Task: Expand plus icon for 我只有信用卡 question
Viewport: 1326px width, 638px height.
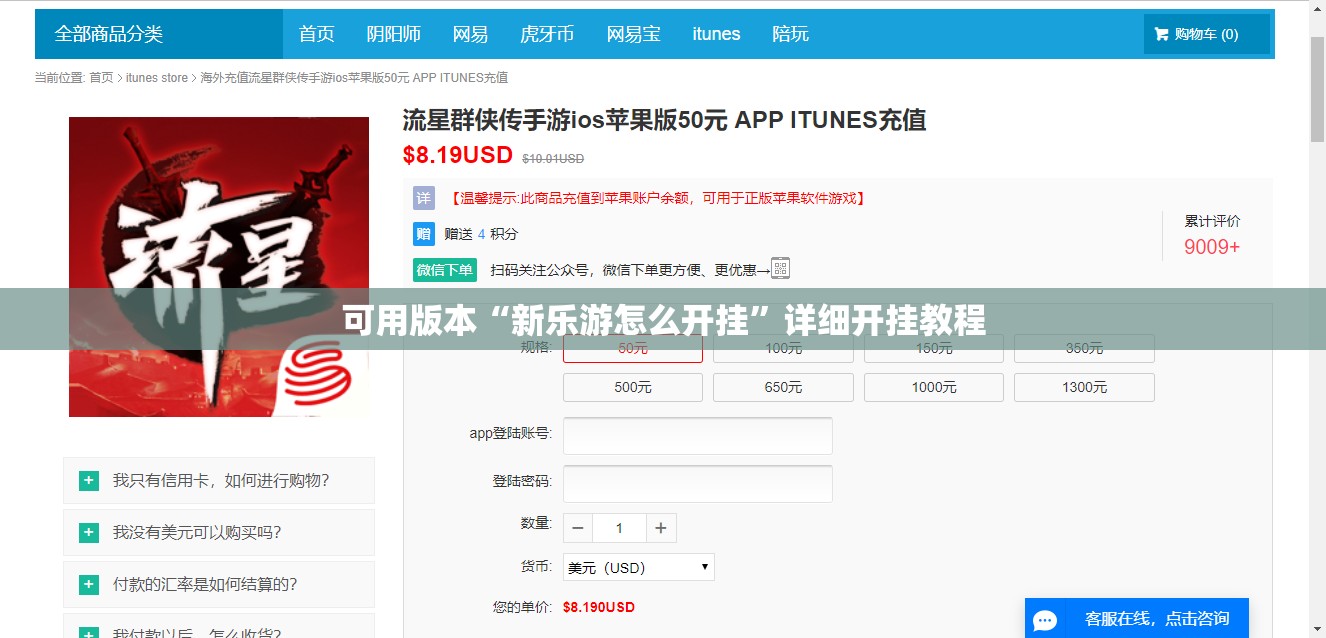Action: pyautogui.click(x=89, y=481)
